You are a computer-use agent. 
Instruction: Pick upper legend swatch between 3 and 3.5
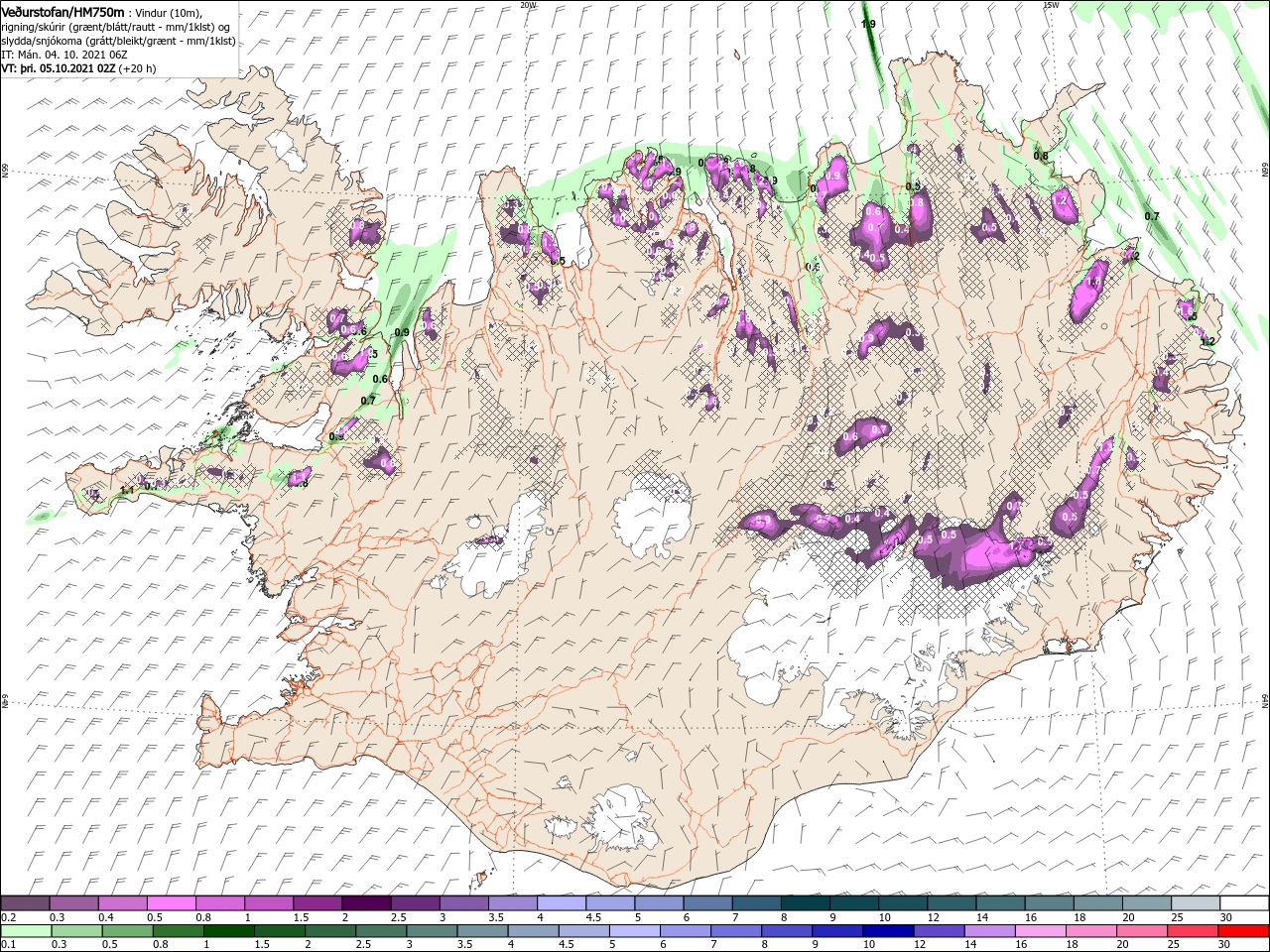[x=462, y=903]
